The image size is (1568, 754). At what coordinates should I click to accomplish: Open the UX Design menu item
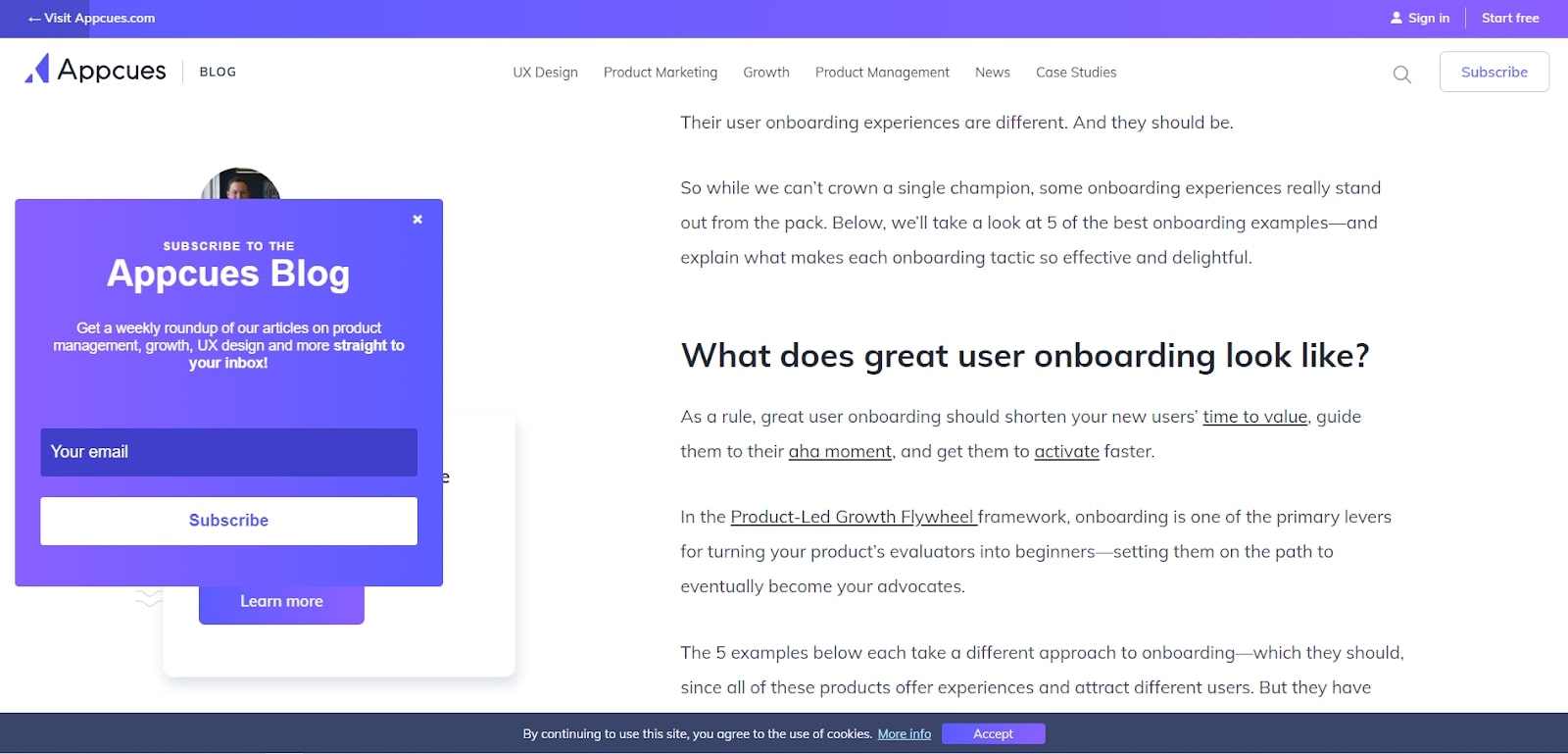pos(545,73)
